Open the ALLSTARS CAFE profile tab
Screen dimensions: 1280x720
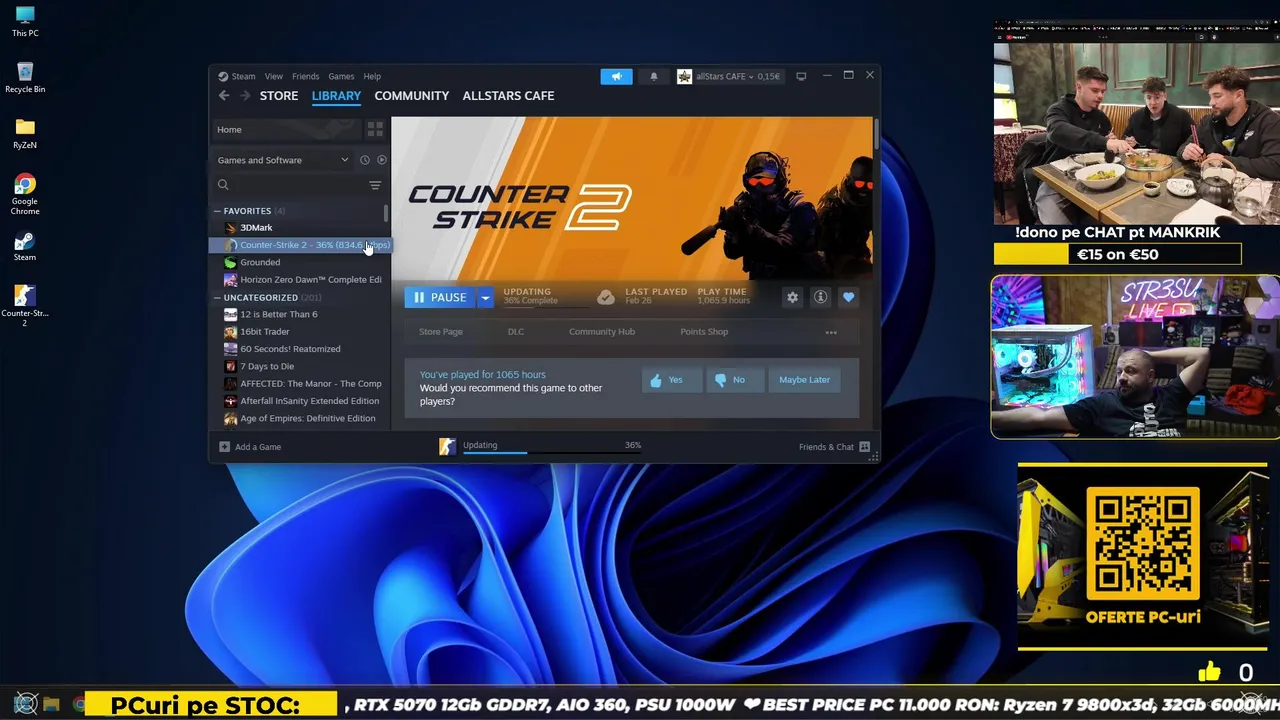508,96
